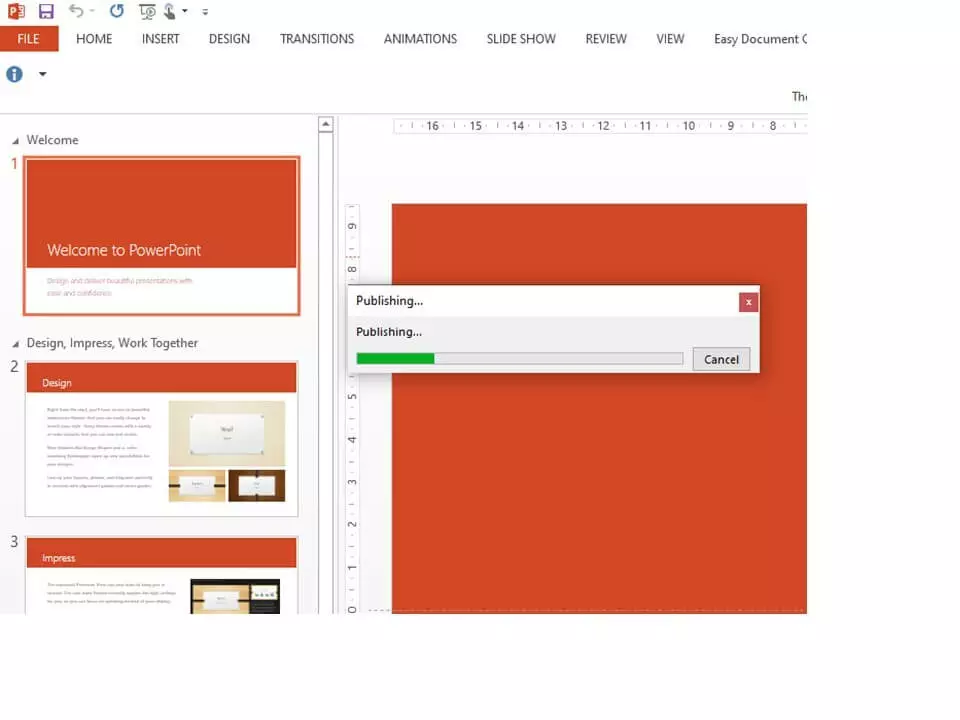Switch to the ANIMATIONS tab

coord(421,39)
